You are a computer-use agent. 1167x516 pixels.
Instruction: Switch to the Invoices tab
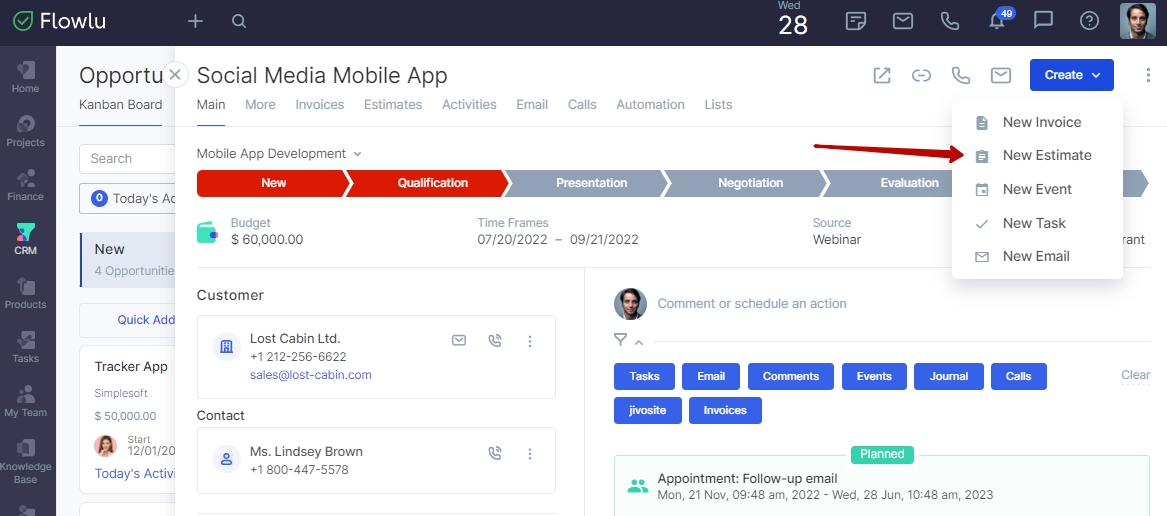click(320, 105)
